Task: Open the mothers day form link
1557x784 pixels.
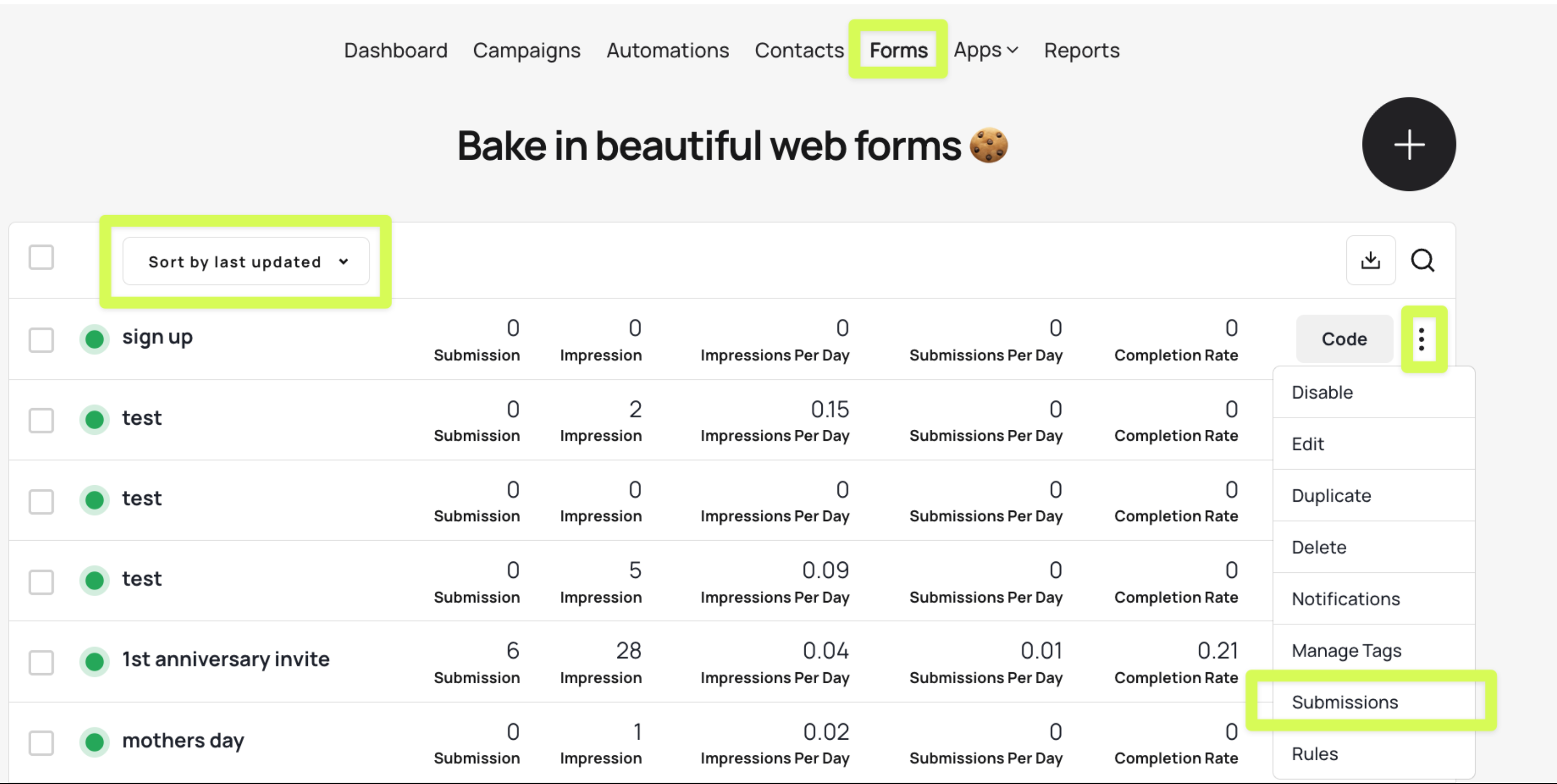Action: coord(183,741)
